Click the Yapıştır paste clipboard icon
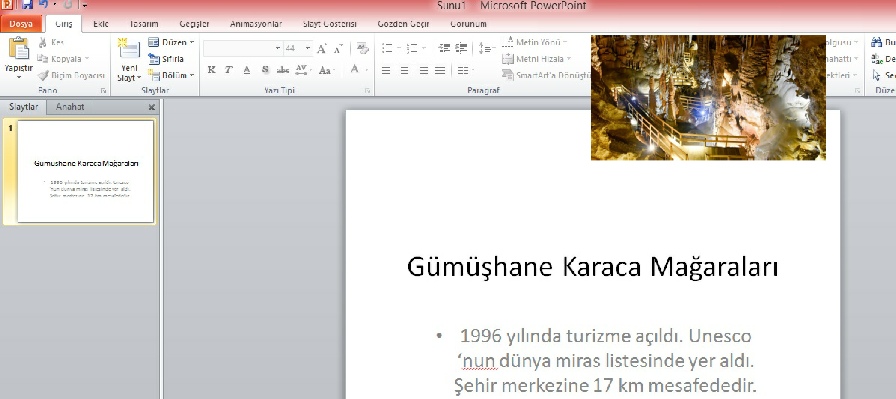Image resolution: width=896 pixels, height=399 pixels. 19,49
